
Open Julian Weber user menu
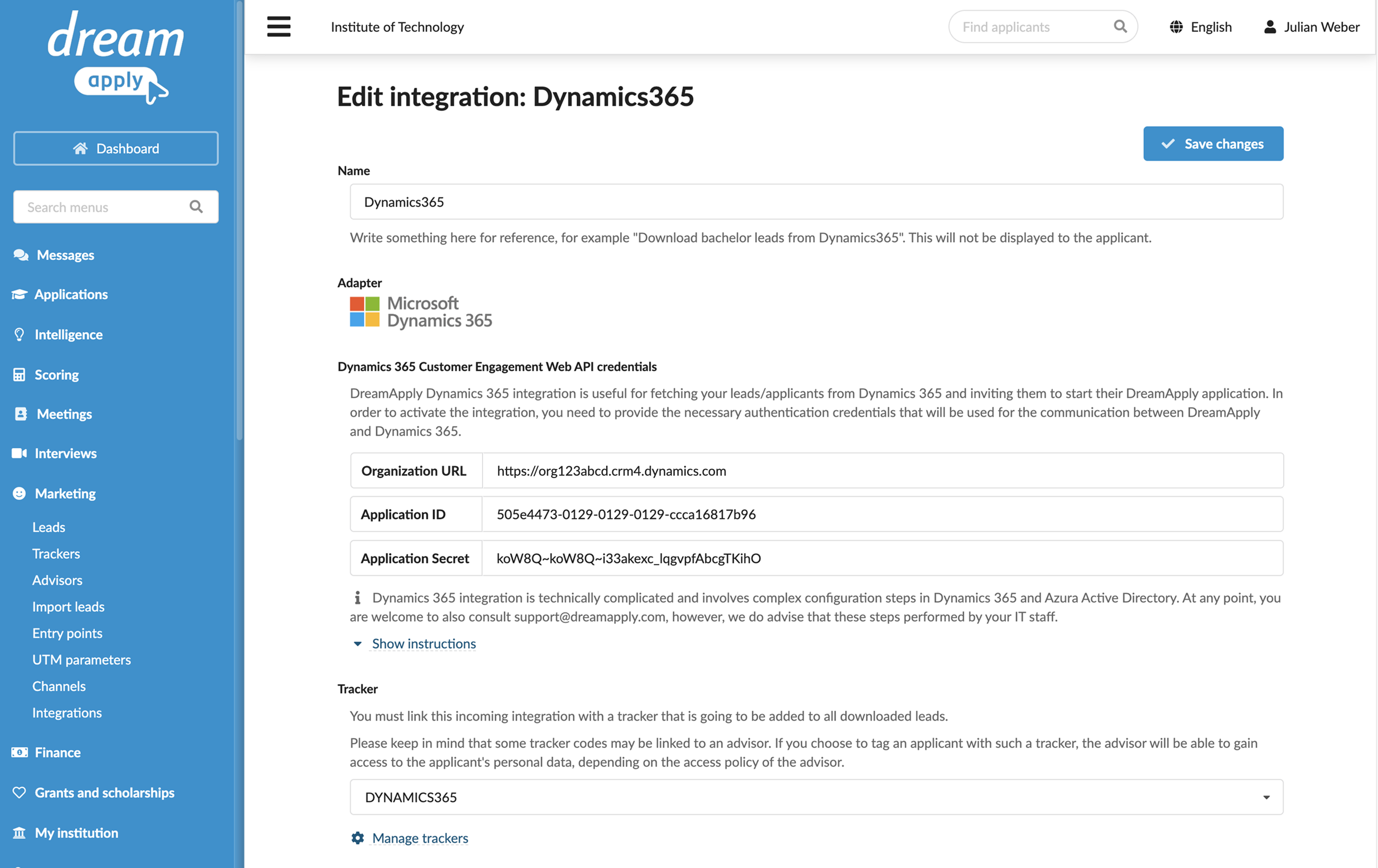click(x=1311, y=27)
